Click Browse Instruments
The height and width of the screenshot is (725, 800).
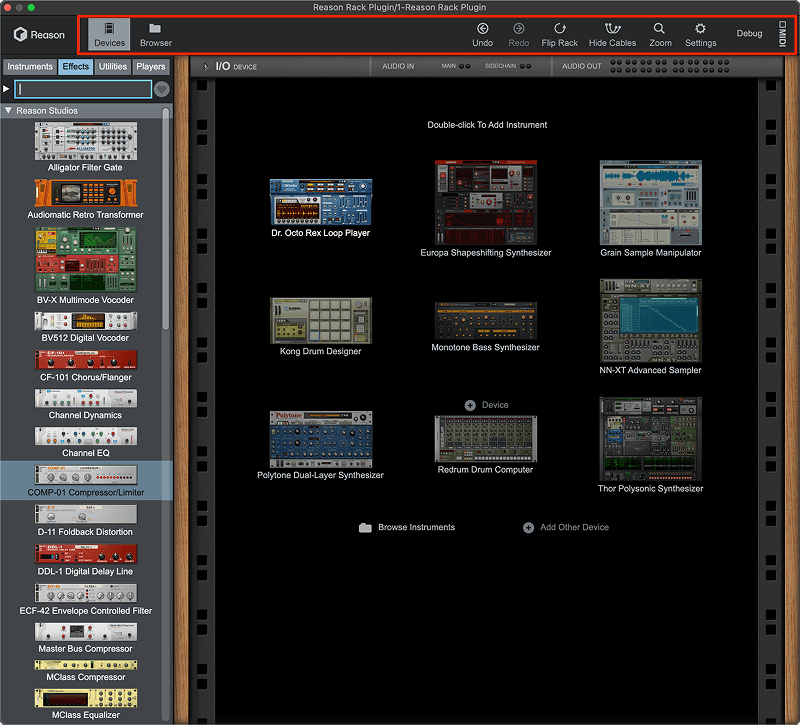[407, 527]
